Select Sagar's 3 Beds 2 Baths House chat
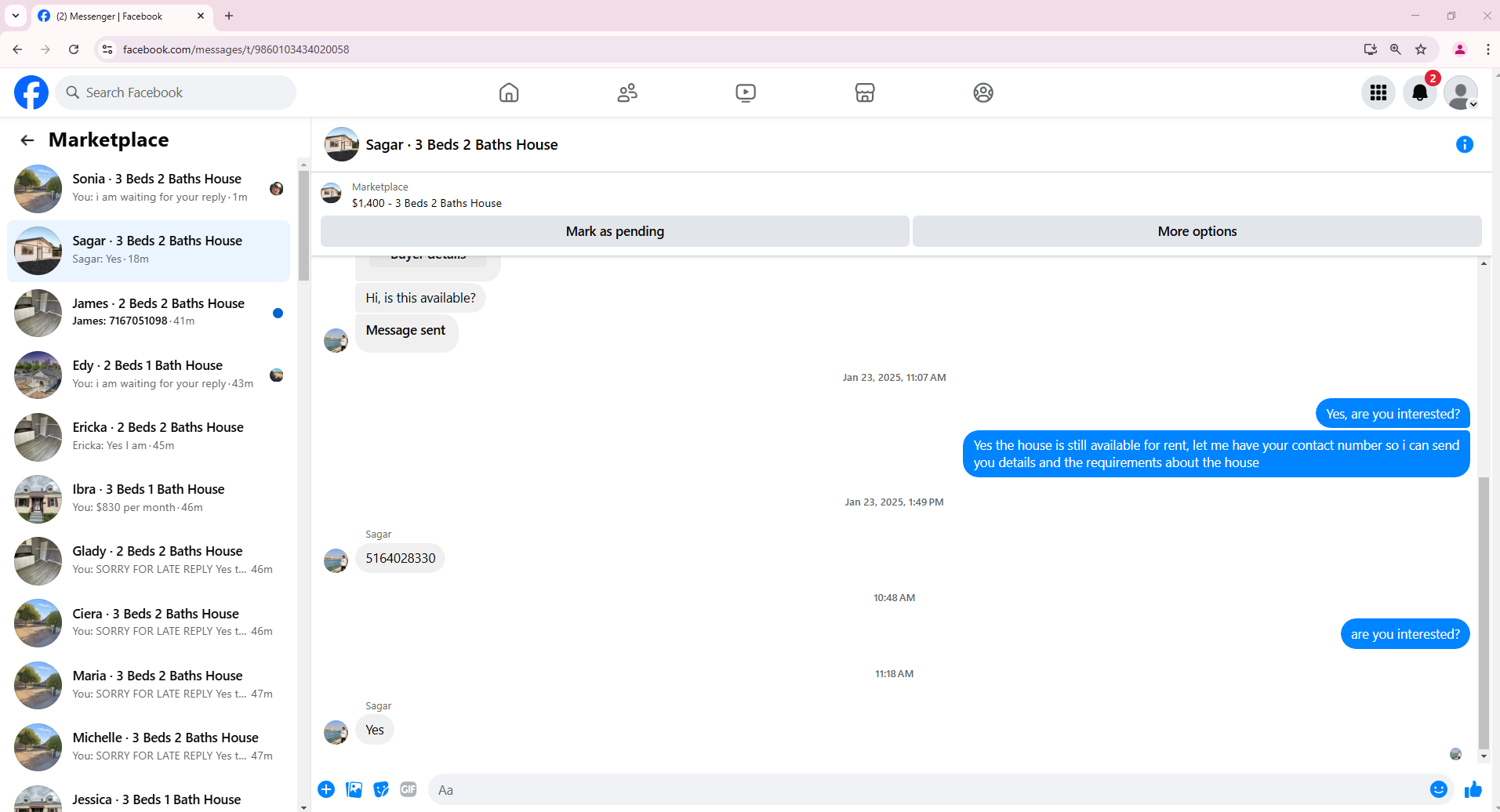 [x=149, y=251]
